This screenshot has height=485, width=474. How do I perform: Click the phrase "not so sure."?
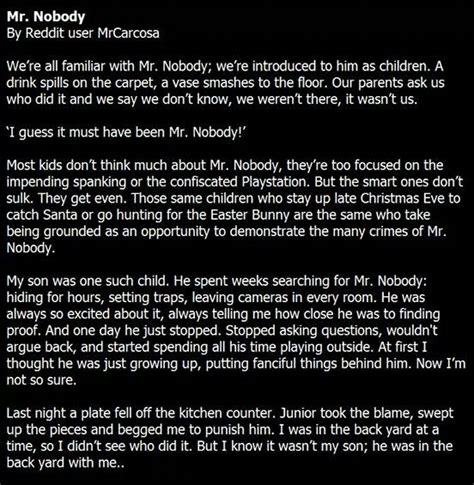pos(41,380)
